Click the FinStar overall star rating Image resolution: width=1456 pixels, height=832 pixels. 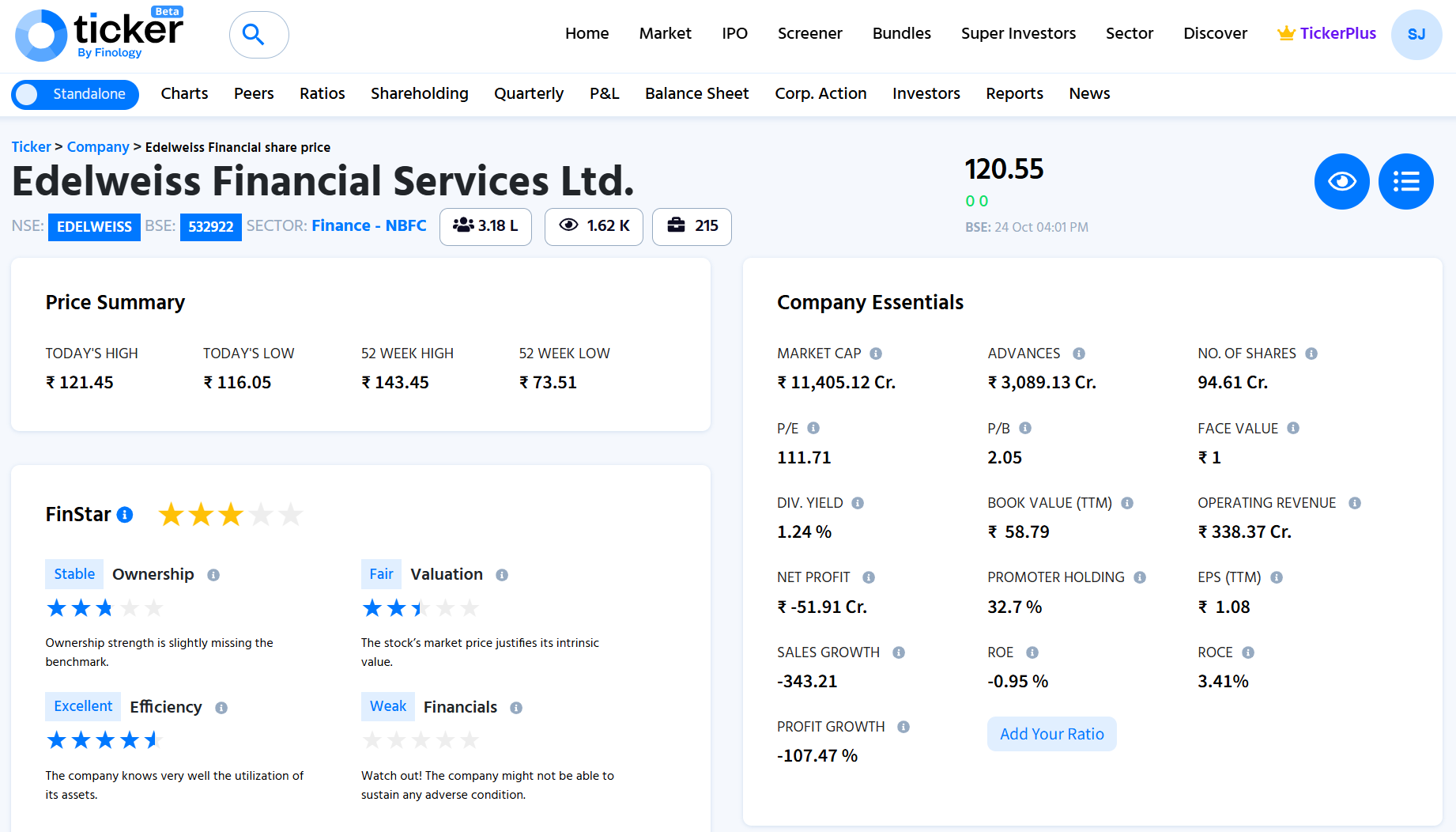point(231,515)
